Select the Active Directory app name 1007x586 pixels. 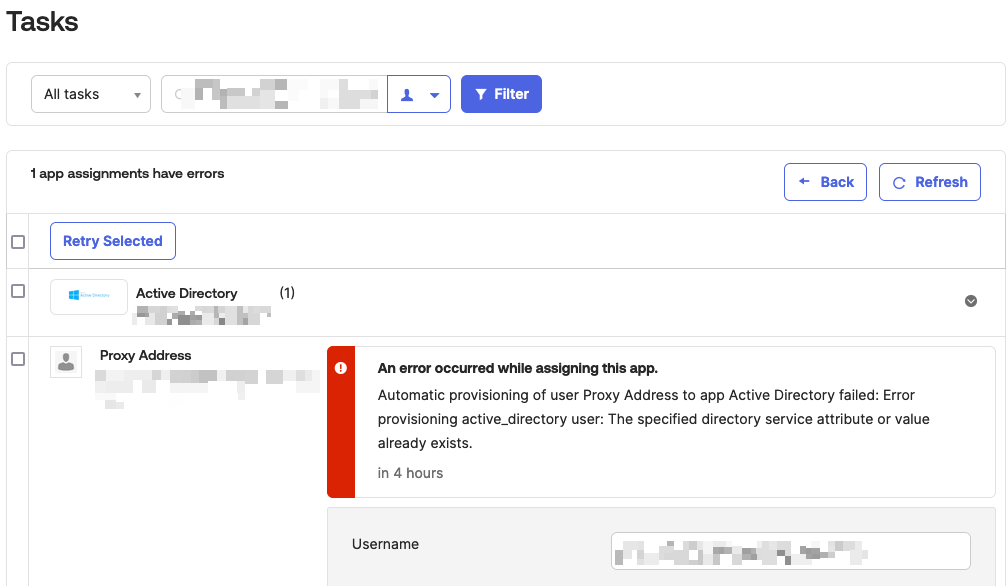point(187,293)
